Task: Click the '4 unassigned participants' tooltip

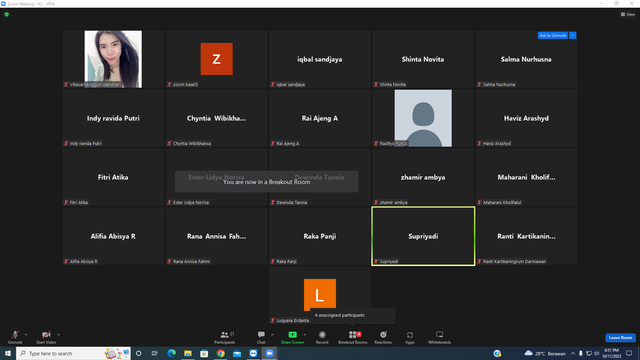Action: [x=353, y=316]
